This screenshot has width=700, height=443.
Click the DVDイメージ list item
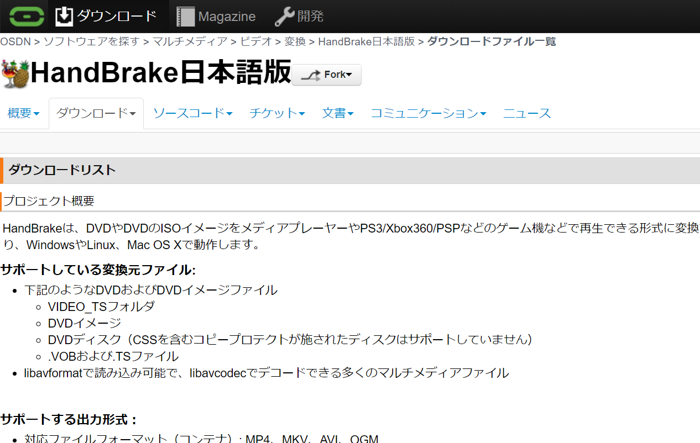(x=84, y=323)
